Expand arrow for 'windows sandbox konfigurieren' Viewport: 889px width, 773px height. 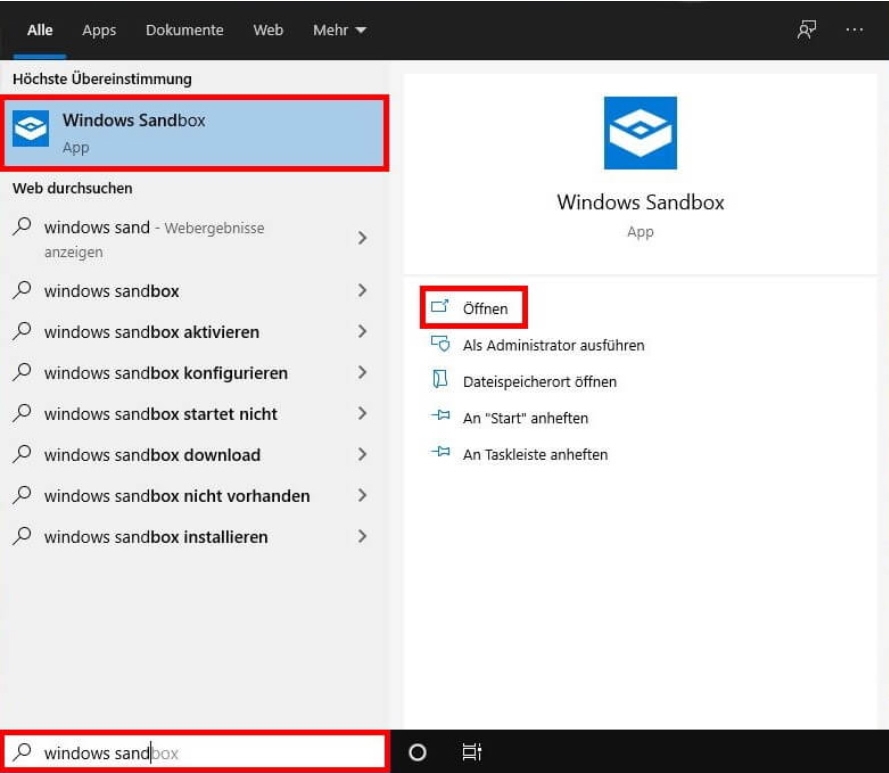point(362,373)
